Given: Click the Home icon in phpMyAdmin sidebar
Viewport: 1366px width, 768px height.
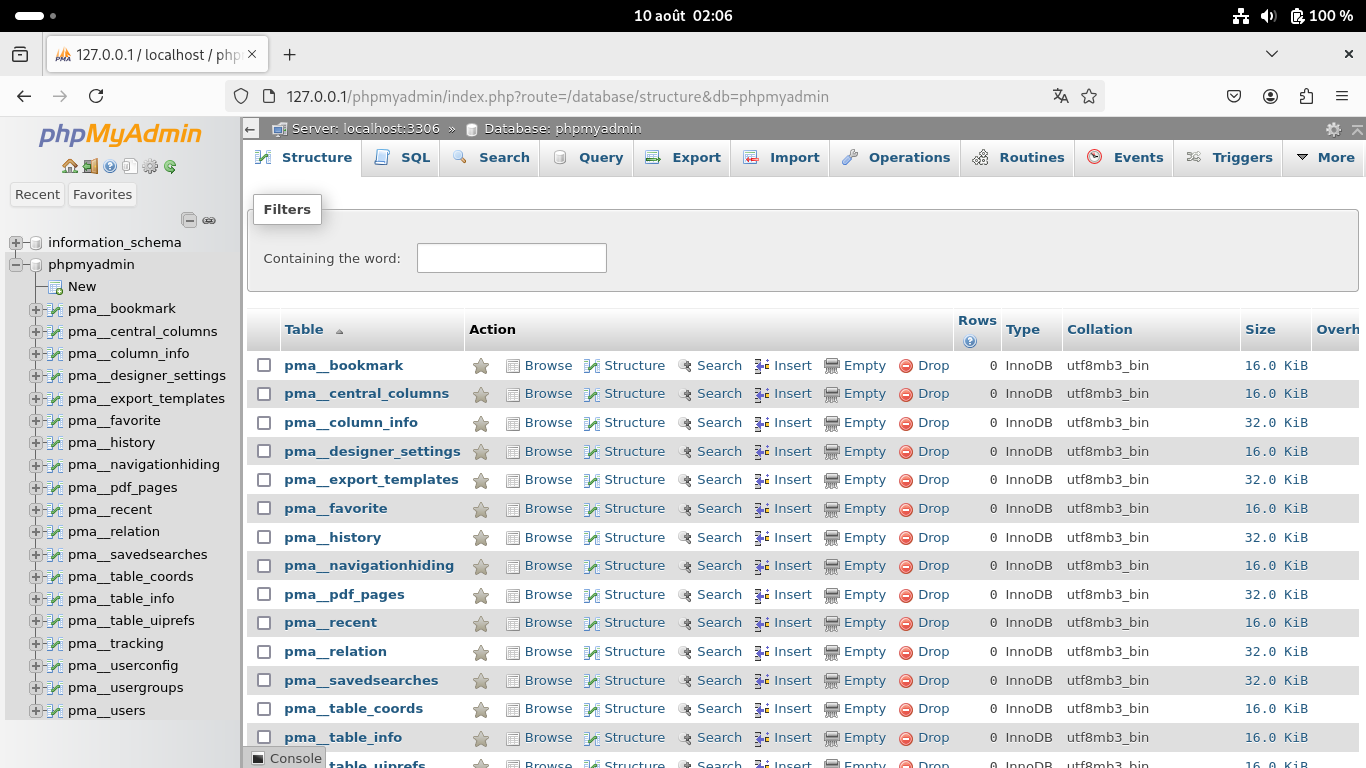Looking at the screenshot, I should click(69, 167).
